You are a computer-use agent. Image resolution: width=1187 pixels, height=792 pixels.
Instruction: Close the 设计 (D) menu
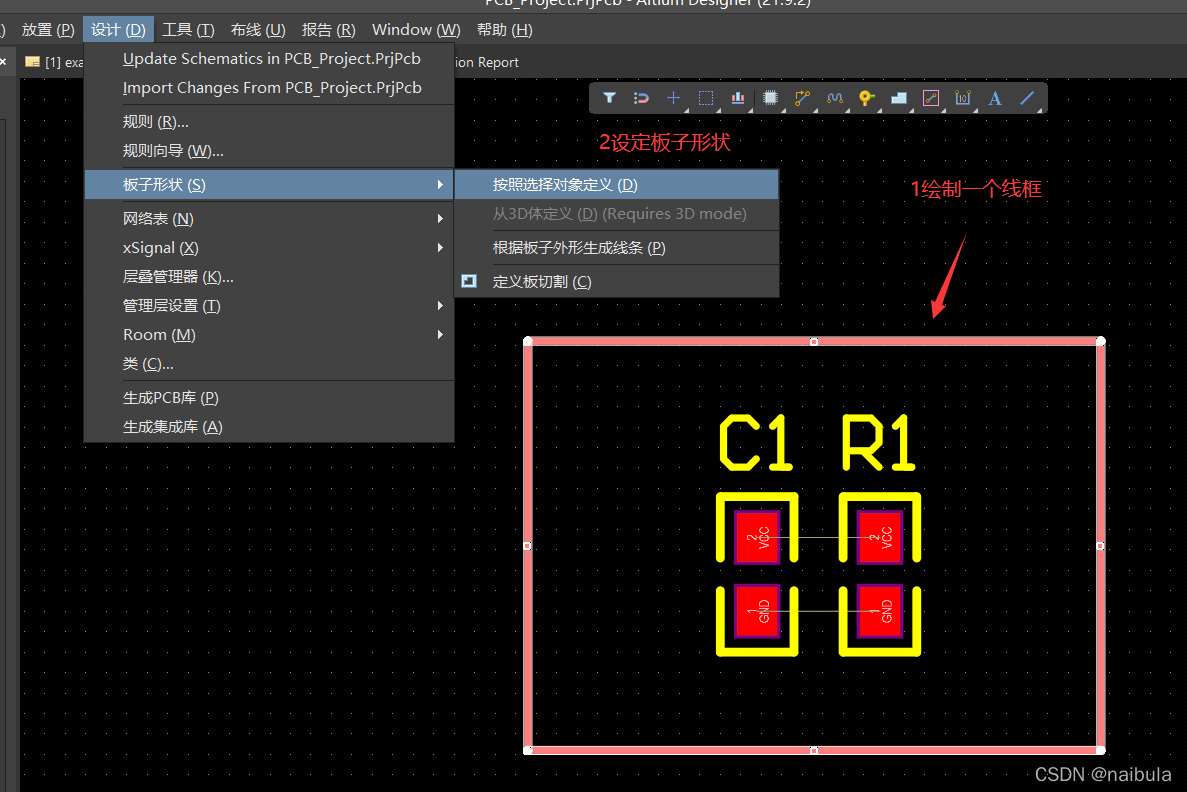118,30
